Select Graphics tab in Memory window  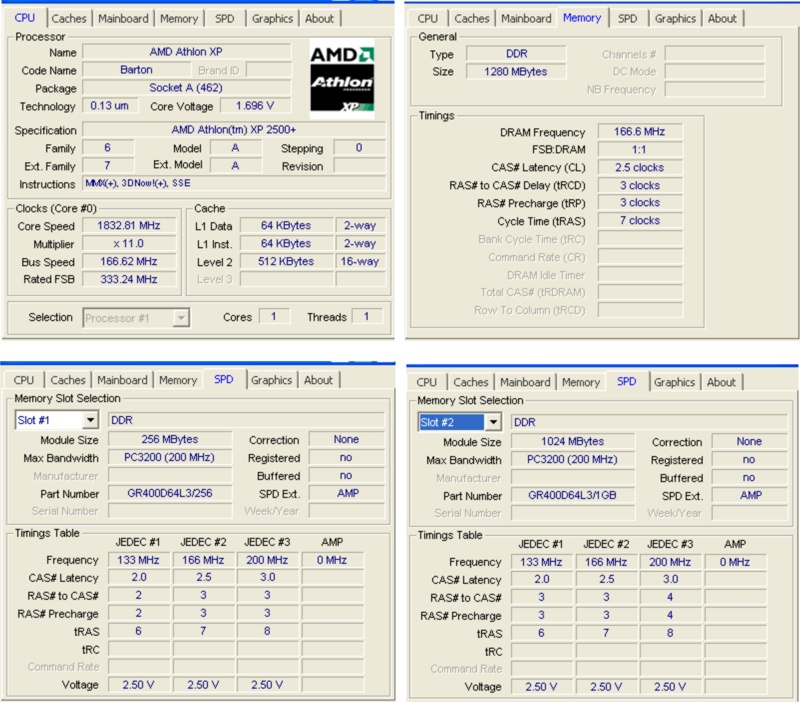(675, 19)
